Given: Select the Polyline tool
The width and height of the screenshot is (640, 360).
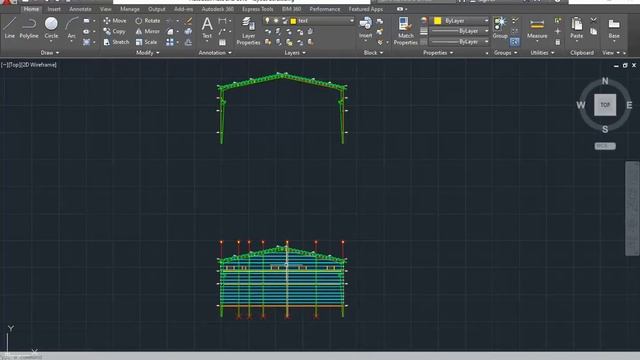Looking at the screenshot, I should (x=29, y=28).
